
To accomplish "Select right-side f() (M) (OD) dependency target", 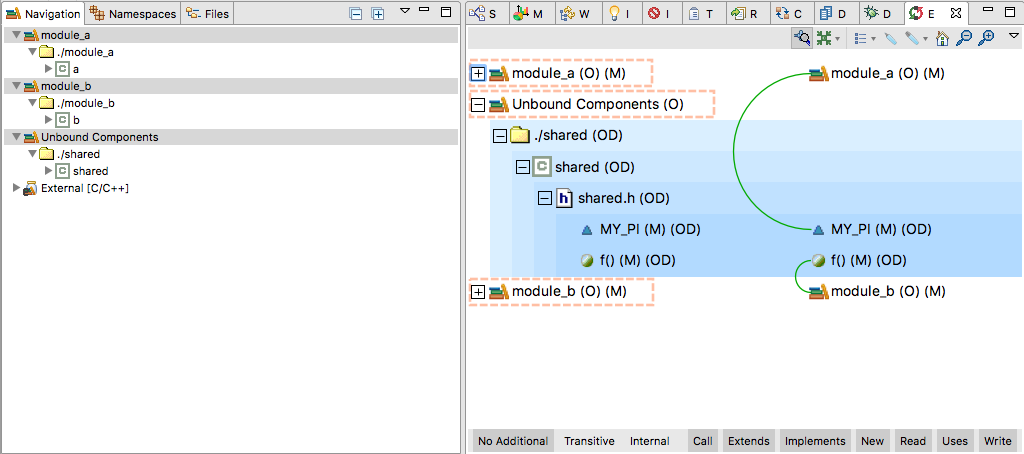I will (859, 261).
